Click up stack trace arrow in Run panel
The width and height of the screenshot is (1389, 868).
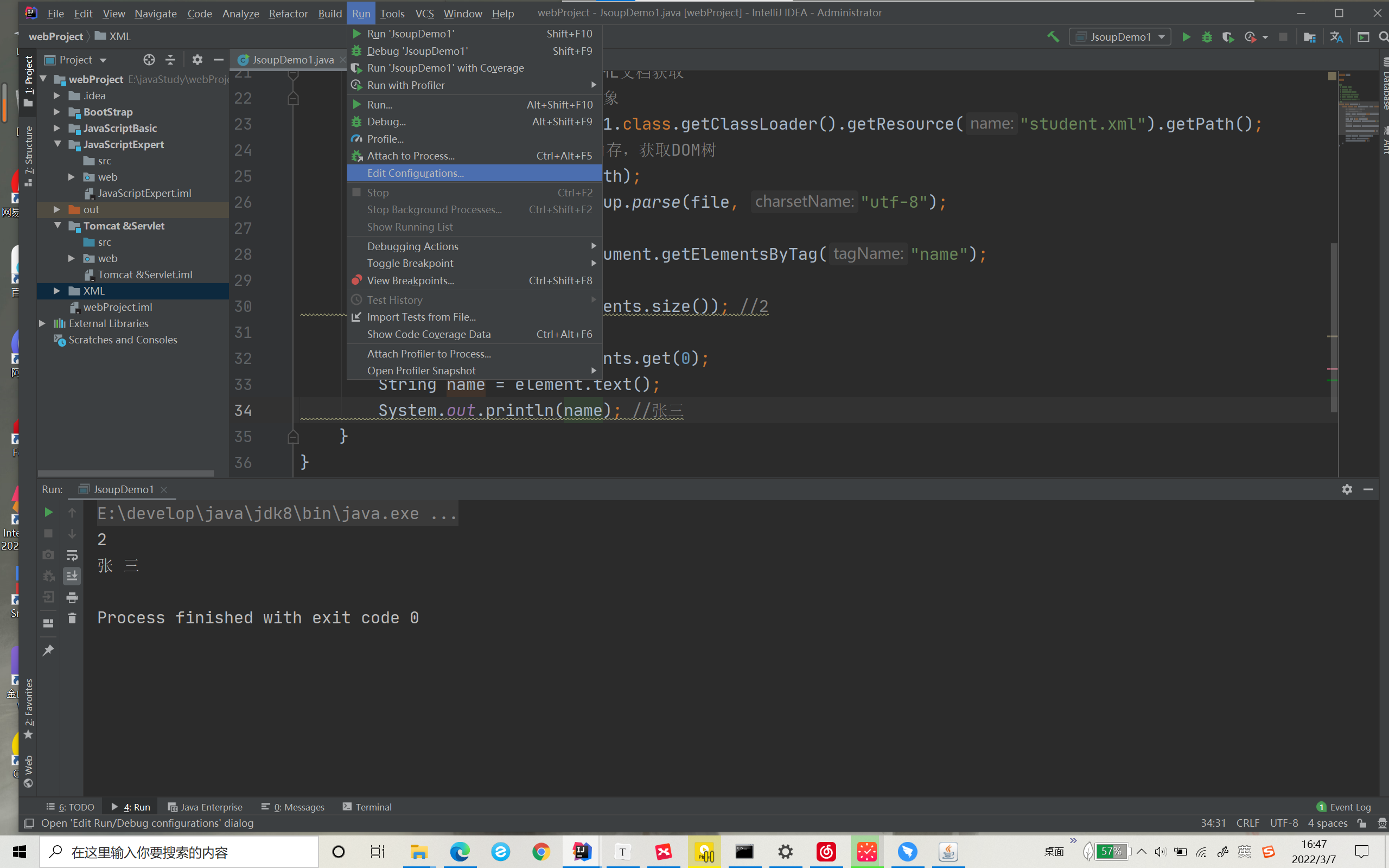pos(72,512)
